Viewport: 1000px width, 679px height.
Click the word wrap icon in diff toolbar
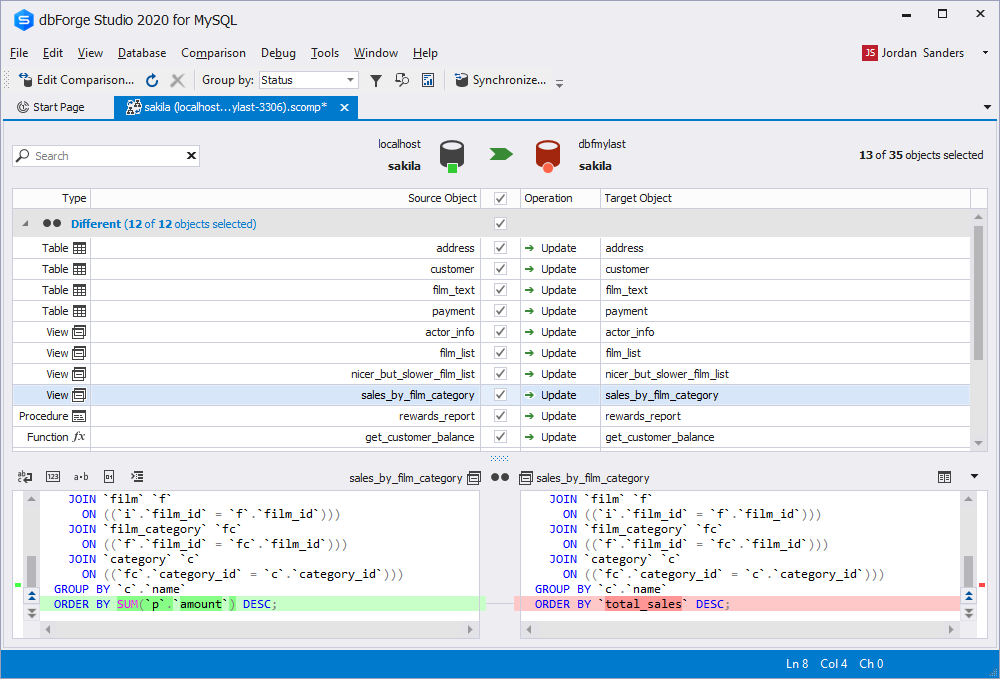click(25, 476)
